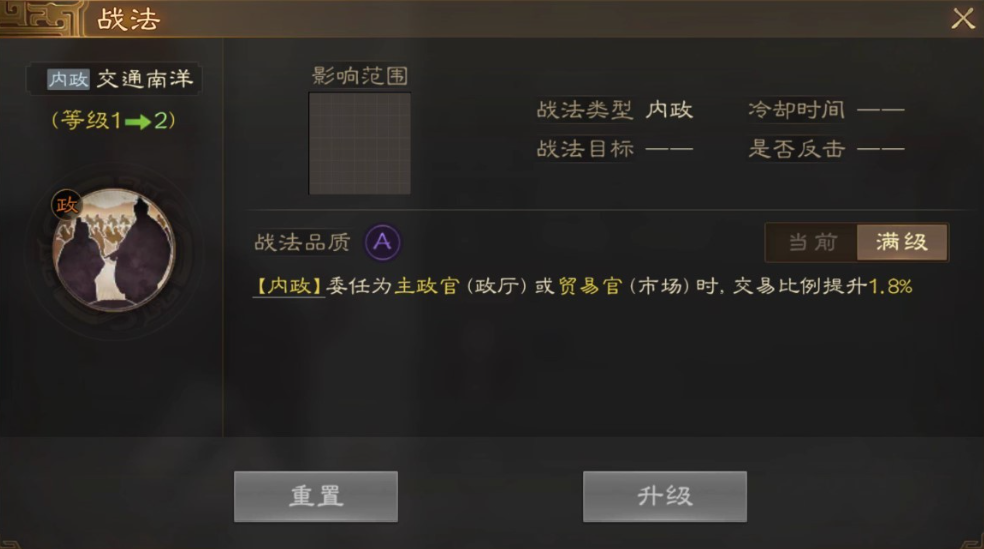Click the 重置 button
Image resolution: width=984 pixels, height=549 pixels.
click(316, 496)
